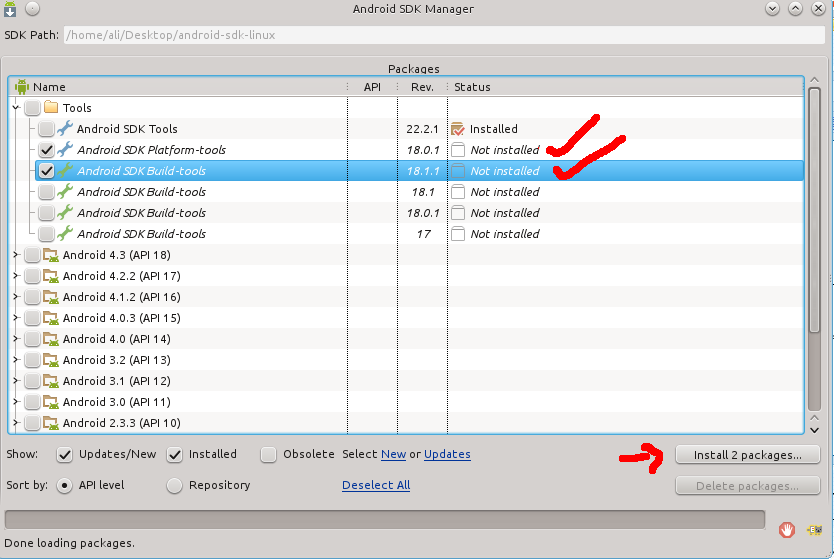Click the Android 4.1.2 (API 16) folder icon

[x=51, y=297]
